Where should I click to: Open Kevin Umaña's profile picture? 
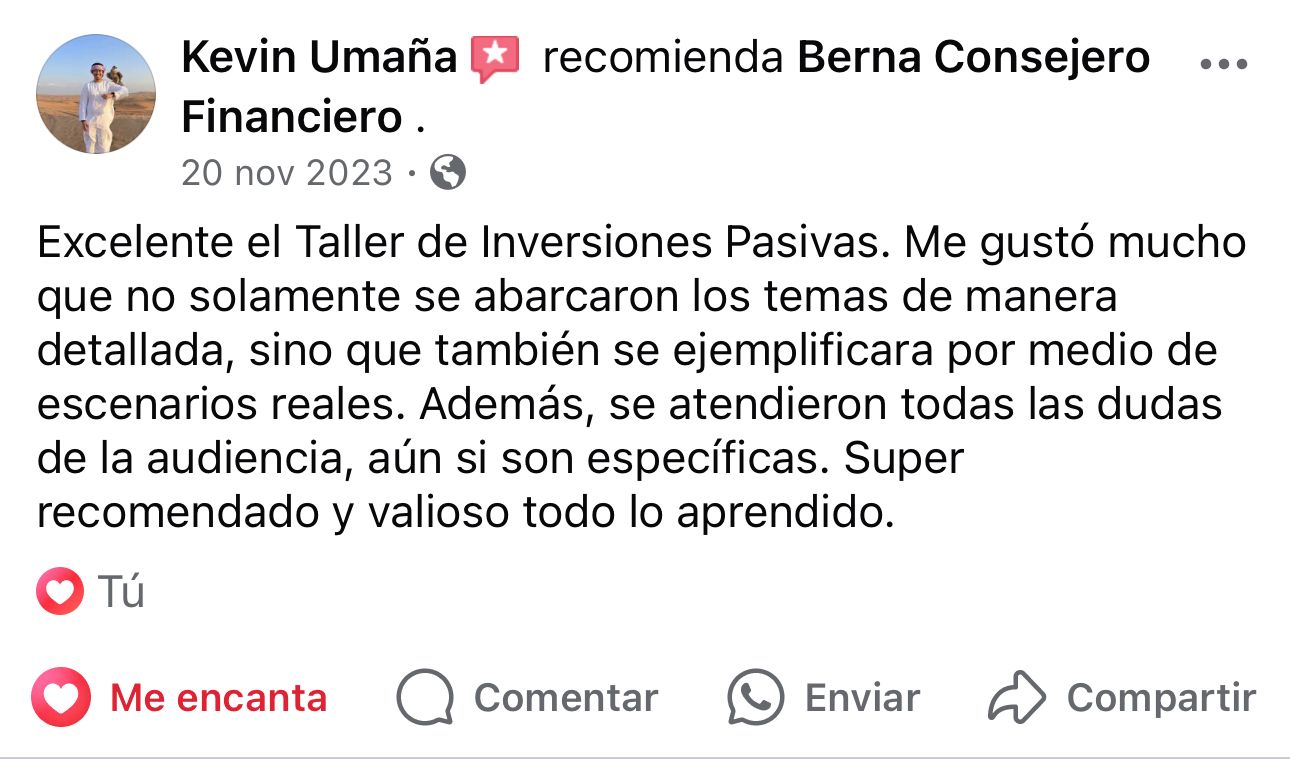coord(96,95)
